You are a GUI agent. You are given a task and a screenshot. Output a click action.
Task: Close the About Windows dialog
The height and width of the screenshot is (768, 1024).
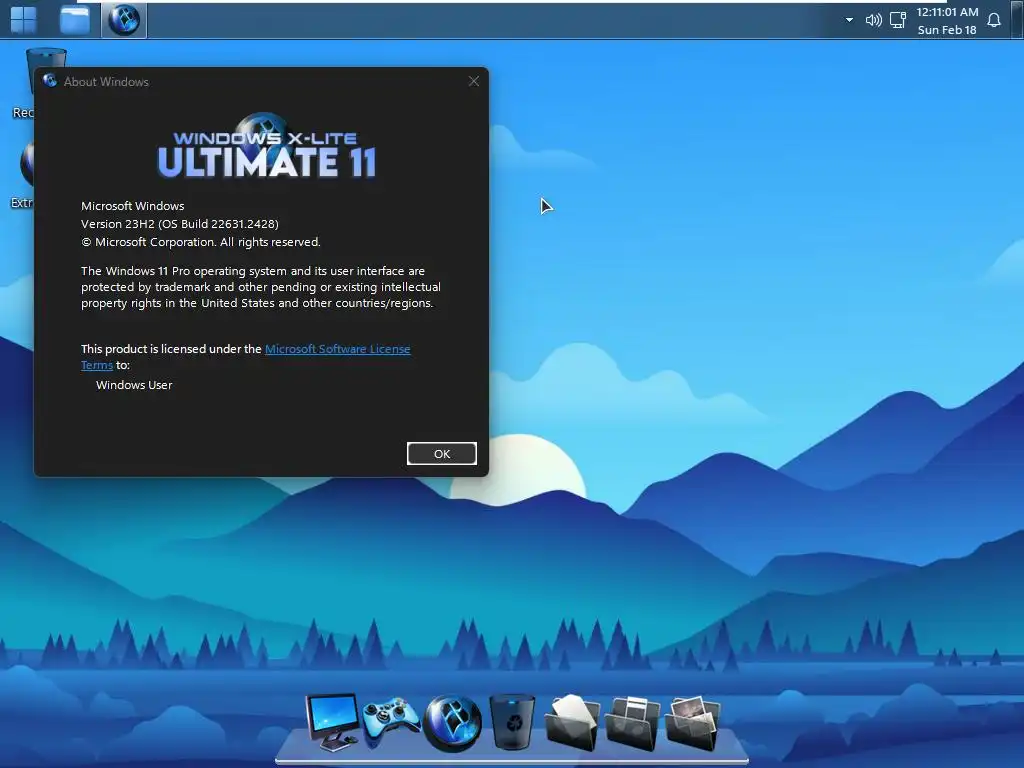[x=473, y=81]
